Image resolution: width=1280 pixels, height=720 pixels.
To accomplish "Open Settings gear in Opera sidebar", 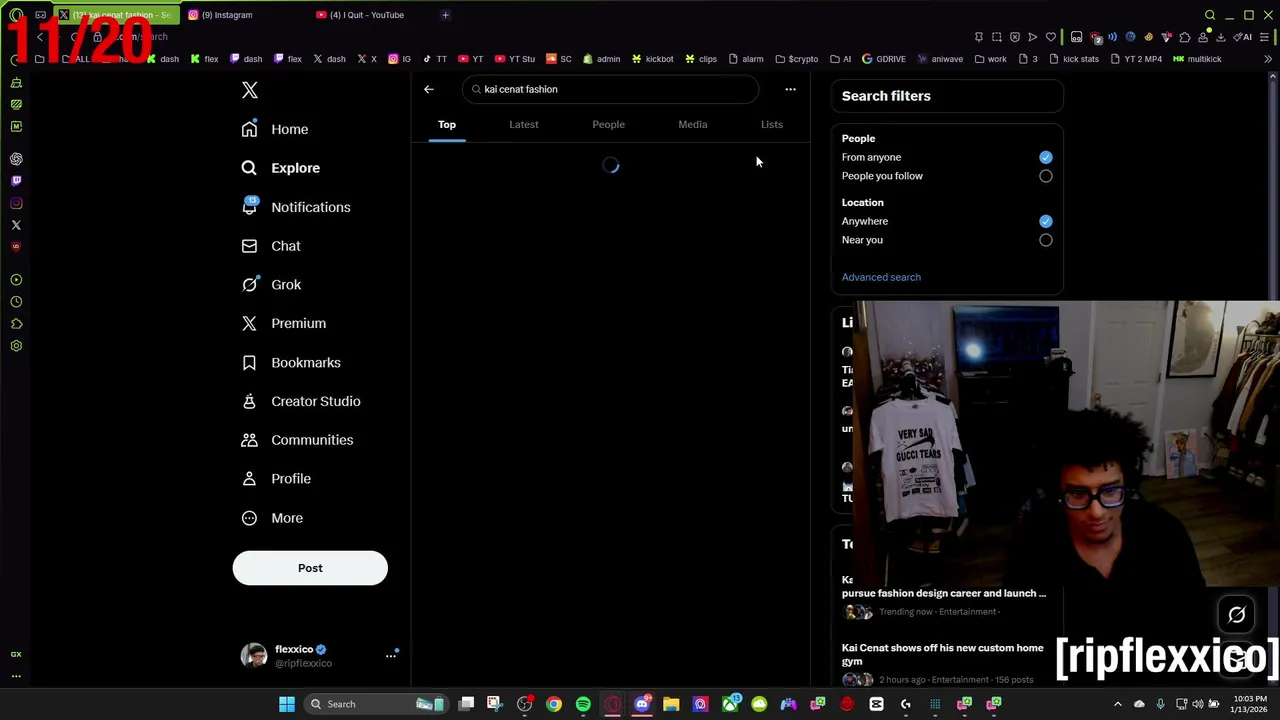I will tap(16, 346).
